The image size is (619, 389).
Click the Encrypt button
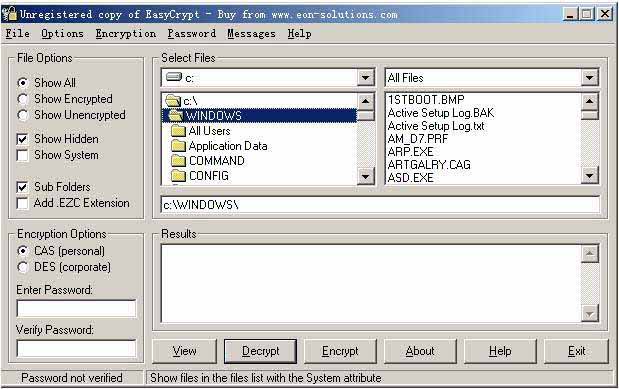[340, 351]
